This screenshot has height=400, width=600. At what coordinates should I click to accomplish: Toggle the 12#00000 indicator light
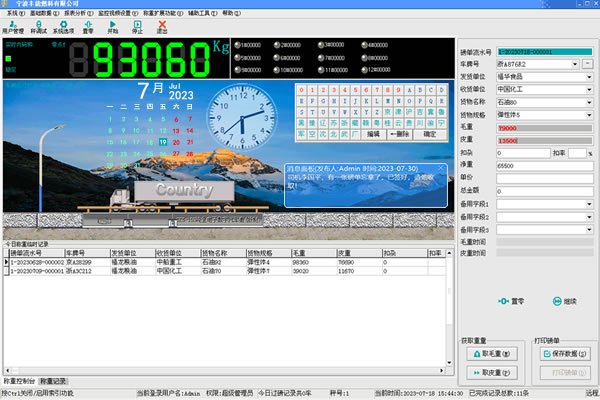(364, 70)
